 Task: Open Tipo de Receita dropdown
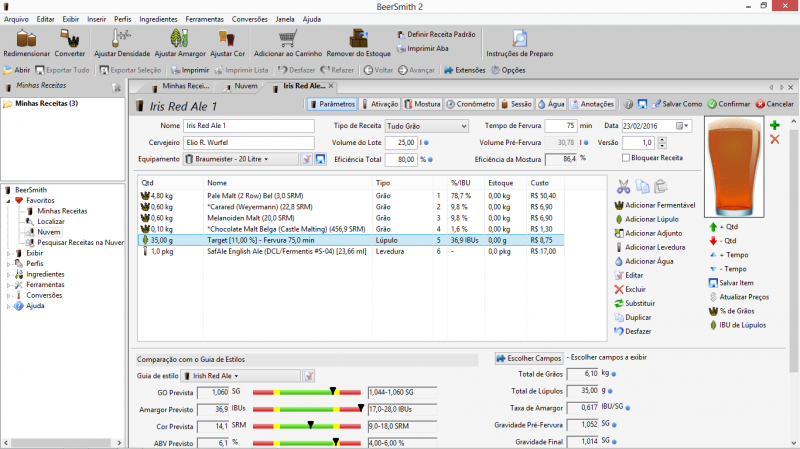[427, 126]
